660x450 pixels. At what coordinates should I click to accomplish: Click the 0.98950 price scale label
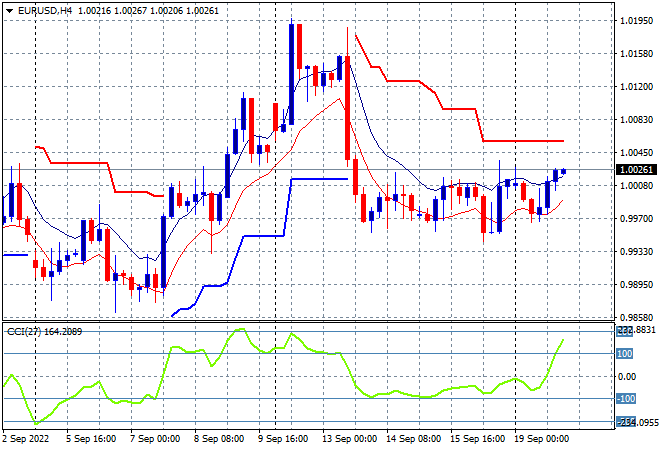point(636,285)
